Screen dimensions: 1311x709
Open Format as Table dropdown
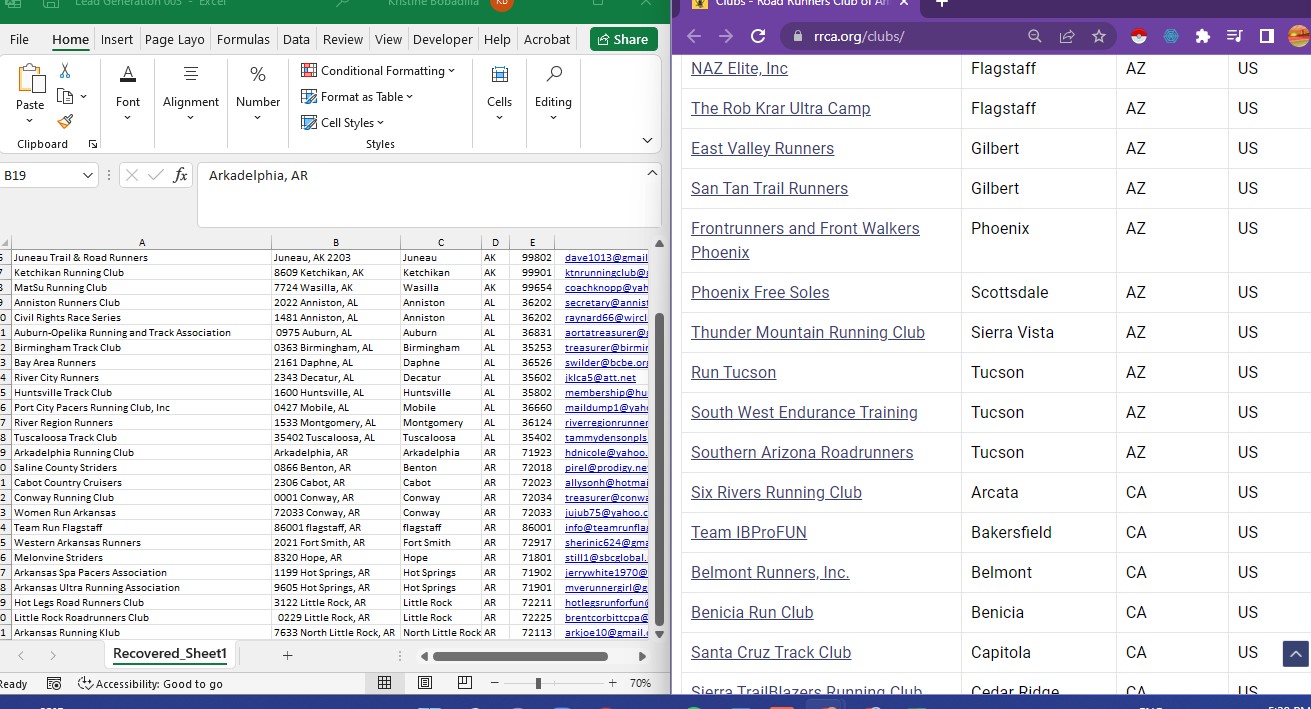click(x=357, y=97)
